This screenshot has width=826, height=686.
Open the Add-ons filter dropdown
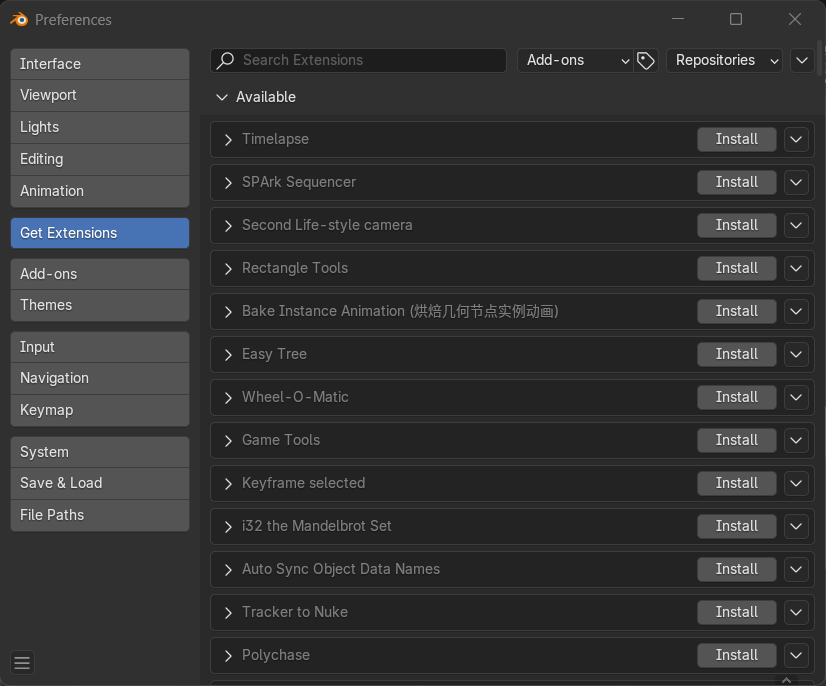575,61
